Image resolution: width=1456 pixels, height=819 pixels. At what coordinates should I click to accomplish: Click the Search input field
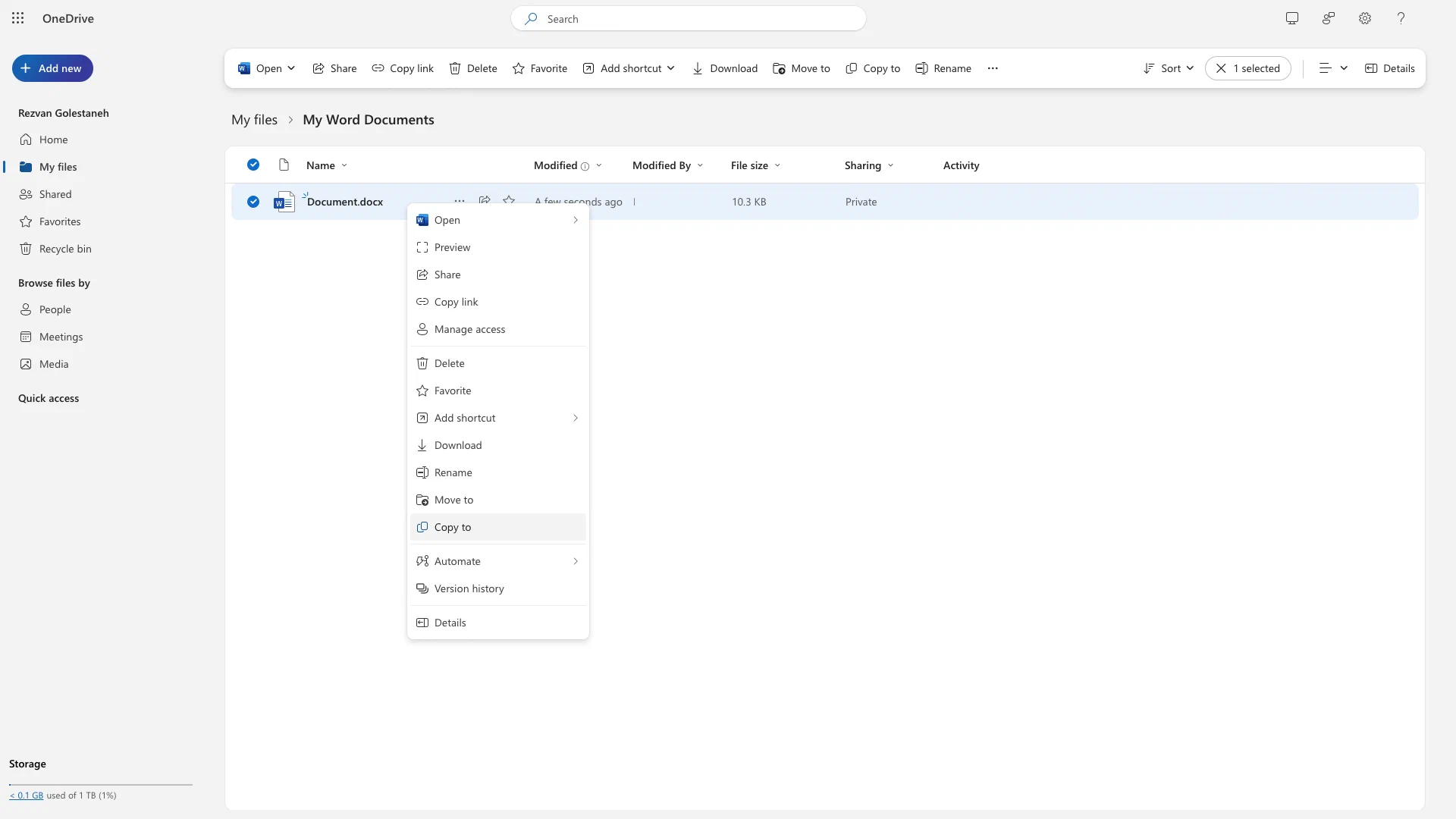[x=689, y=19]
